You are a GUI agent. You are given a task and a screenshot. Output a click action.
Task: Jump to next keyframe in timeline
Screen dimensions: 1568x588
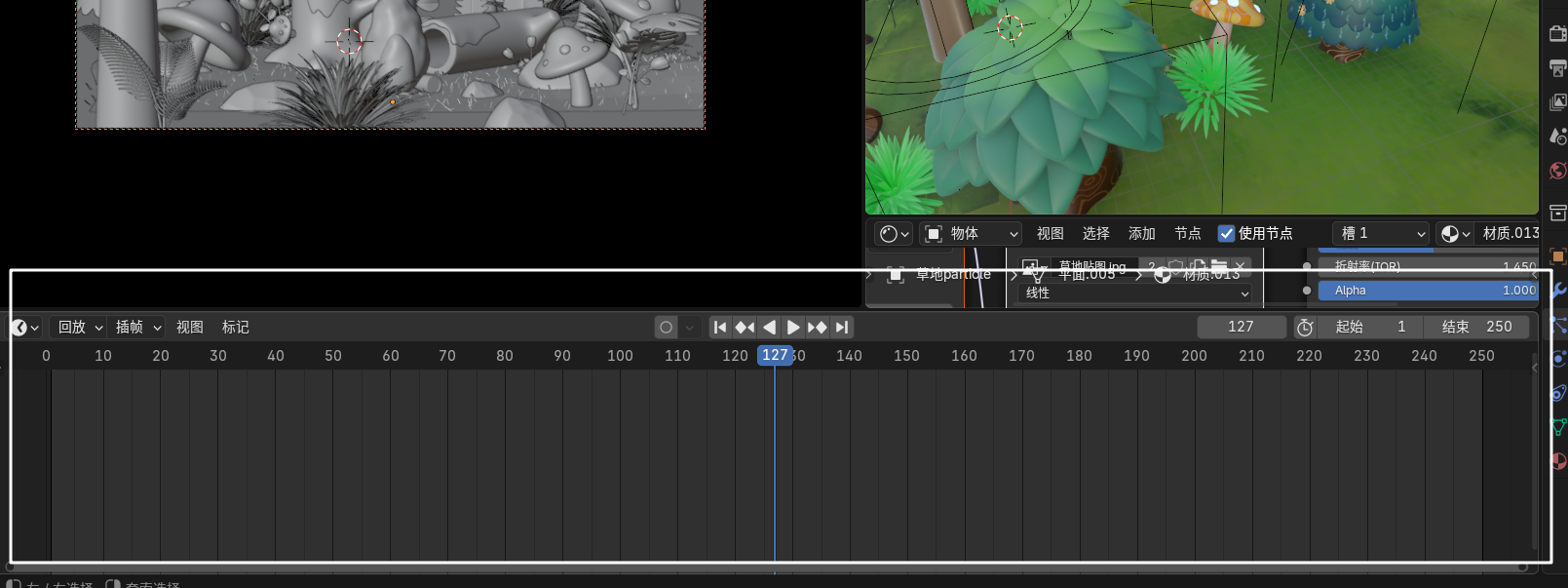[x=818, y=328]
